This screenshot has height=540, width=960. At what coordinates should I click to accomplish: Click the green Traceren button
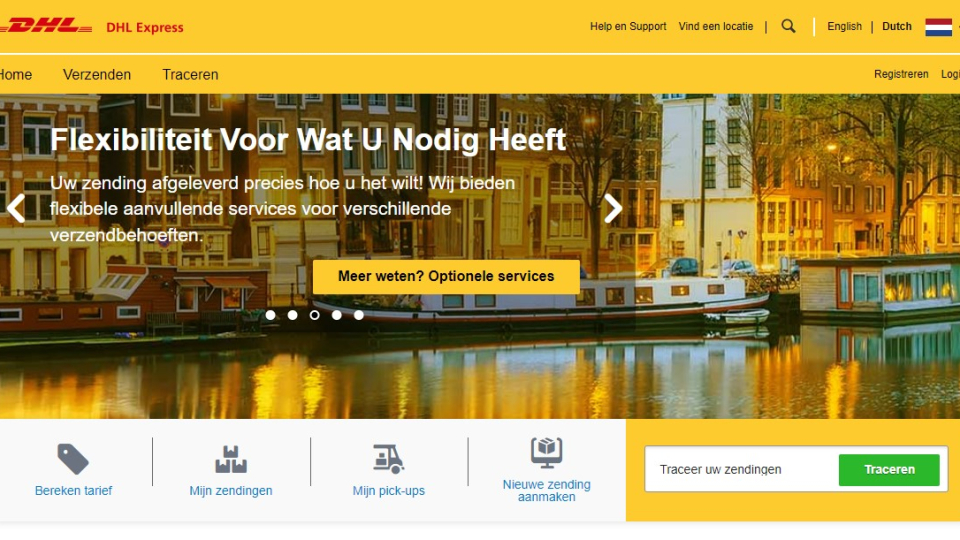pyautogui.click(x=889, y=470)
